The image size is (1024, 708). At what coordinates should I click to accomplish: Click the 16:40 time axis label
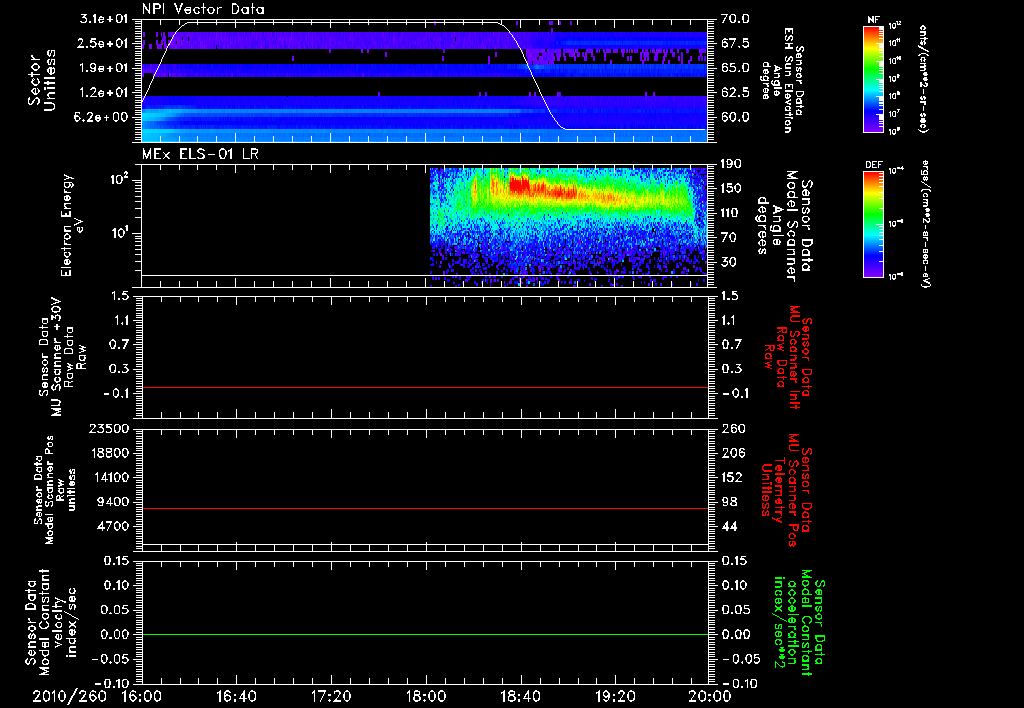pyautogui.click(x=236, y=696)
